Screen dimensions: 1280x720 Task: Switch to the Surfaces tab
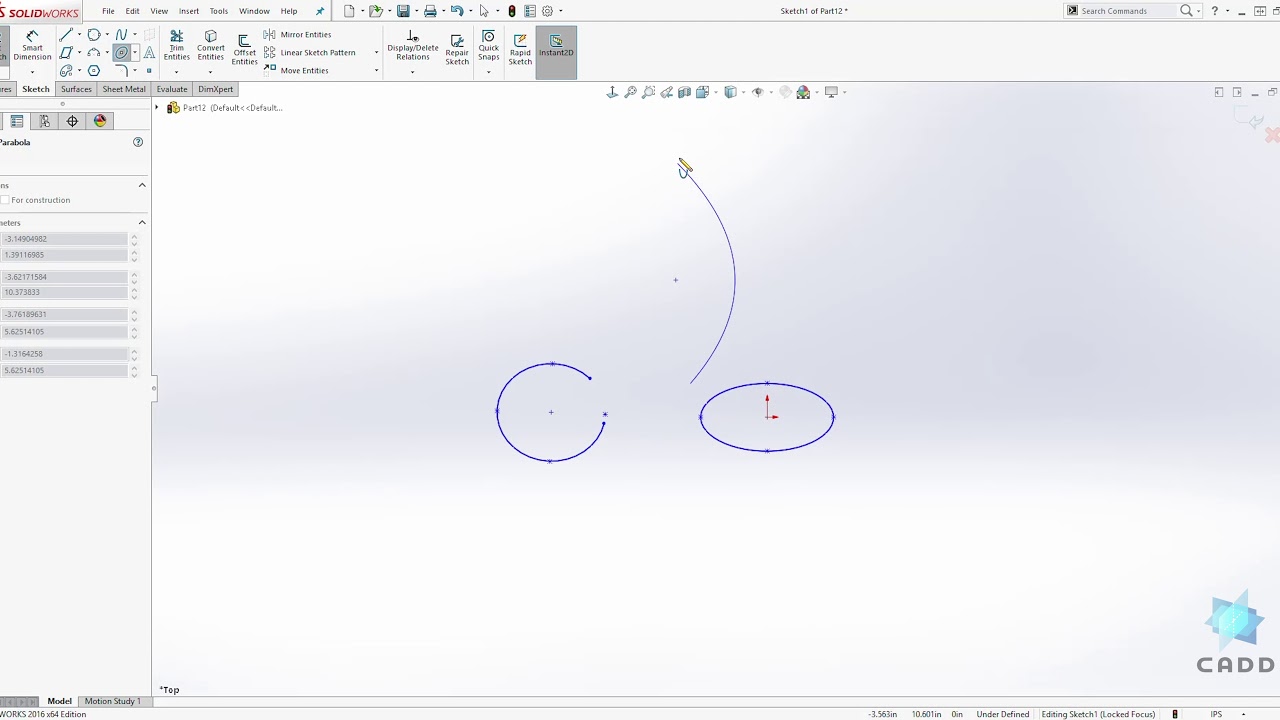tap(76, 89)
